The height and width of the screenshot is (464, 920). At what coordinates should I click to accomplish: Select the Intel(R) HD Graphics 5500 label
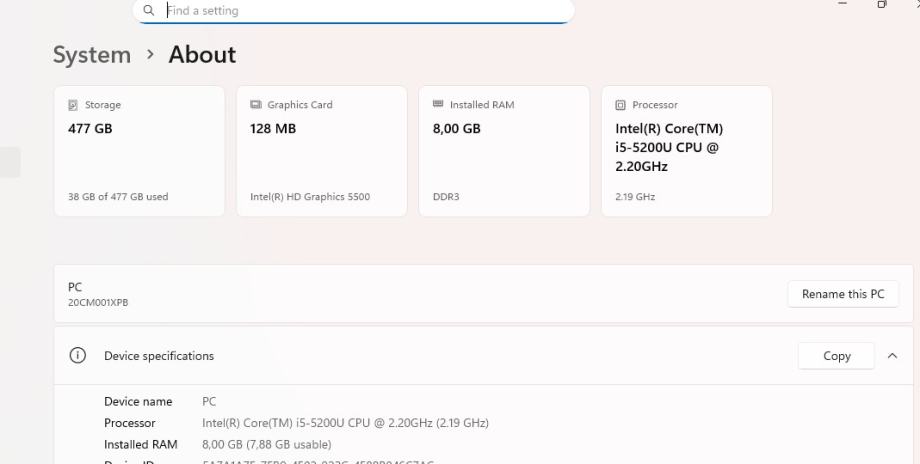point(310,197)
